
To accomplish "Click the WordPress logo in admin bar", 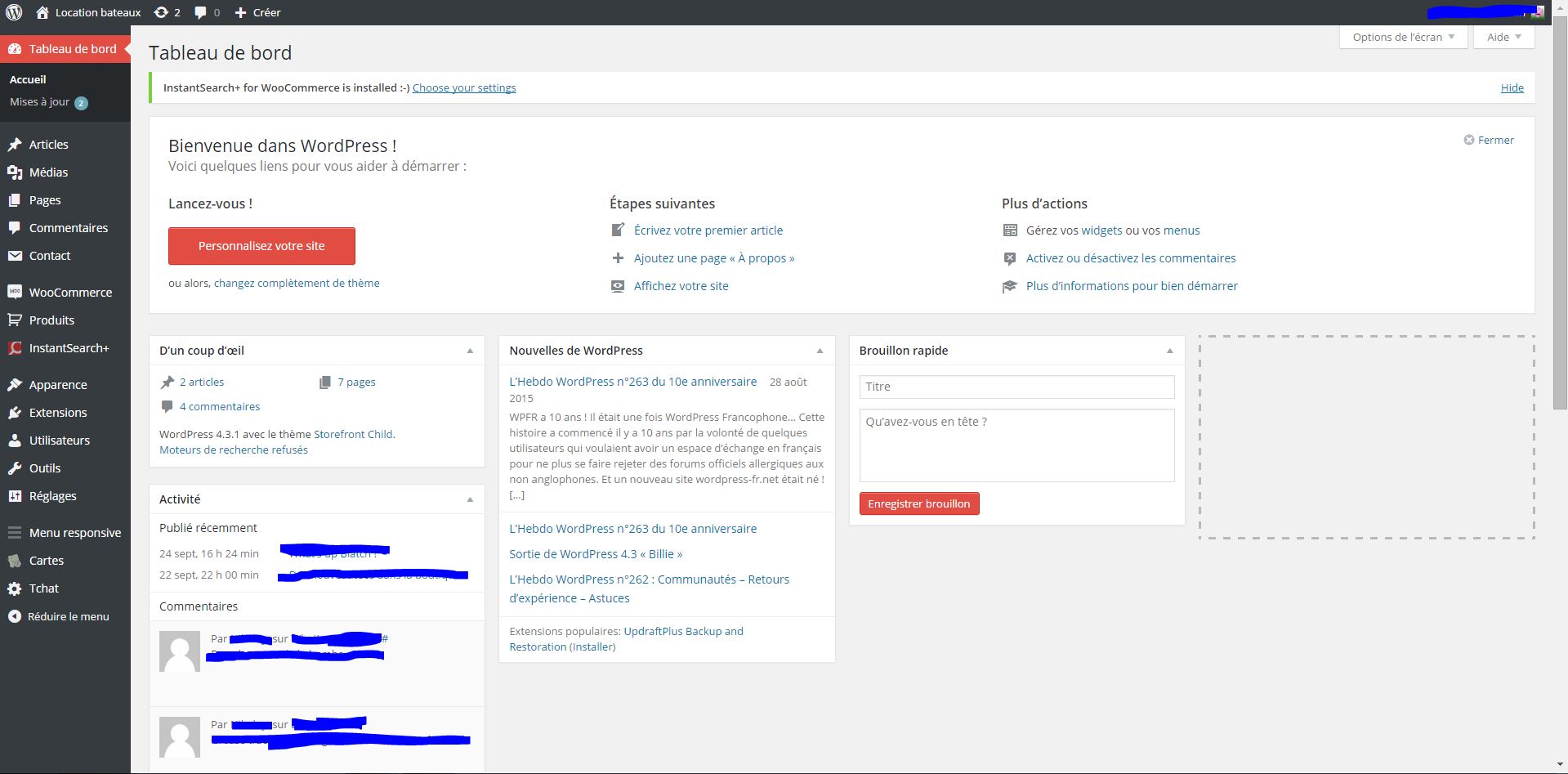I will click(14, 12).
